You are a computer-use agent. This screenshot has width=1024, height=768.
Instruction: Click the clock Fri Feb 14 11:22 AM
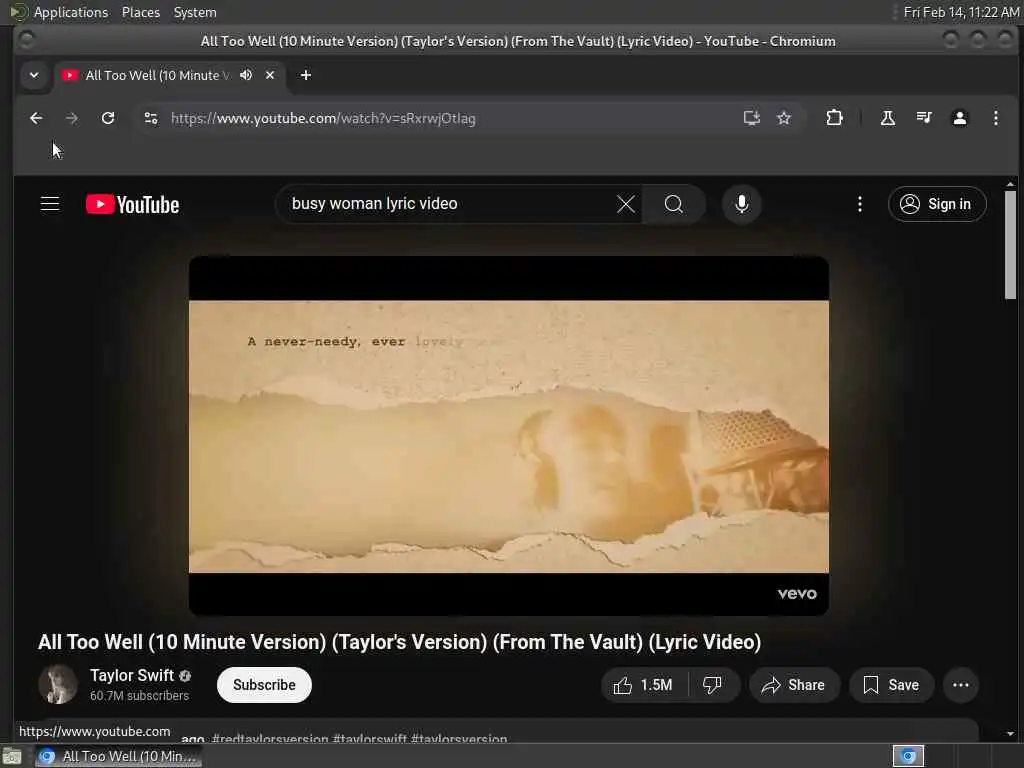pyautogui.click(x=961, y=12)
